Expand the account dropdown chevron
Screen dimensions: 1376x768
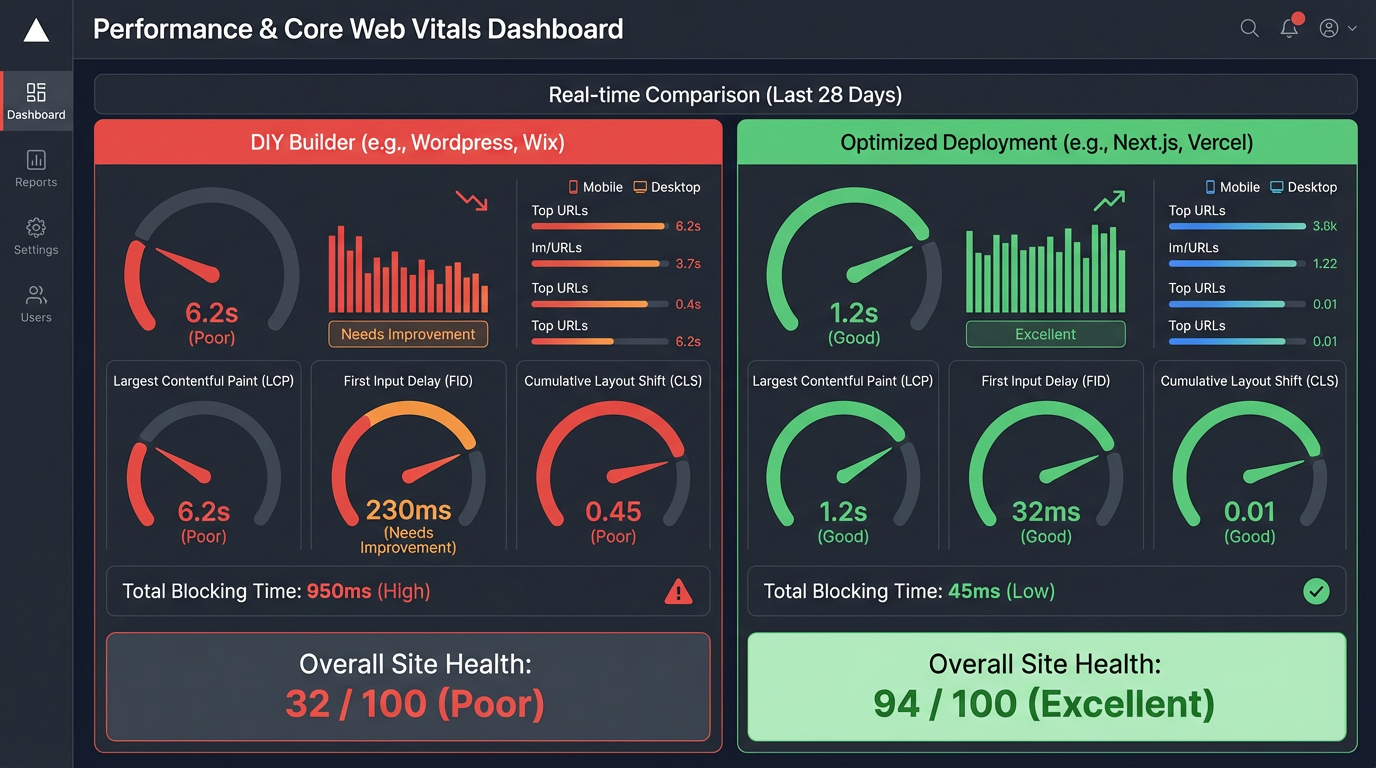[x=1351, y=28]
